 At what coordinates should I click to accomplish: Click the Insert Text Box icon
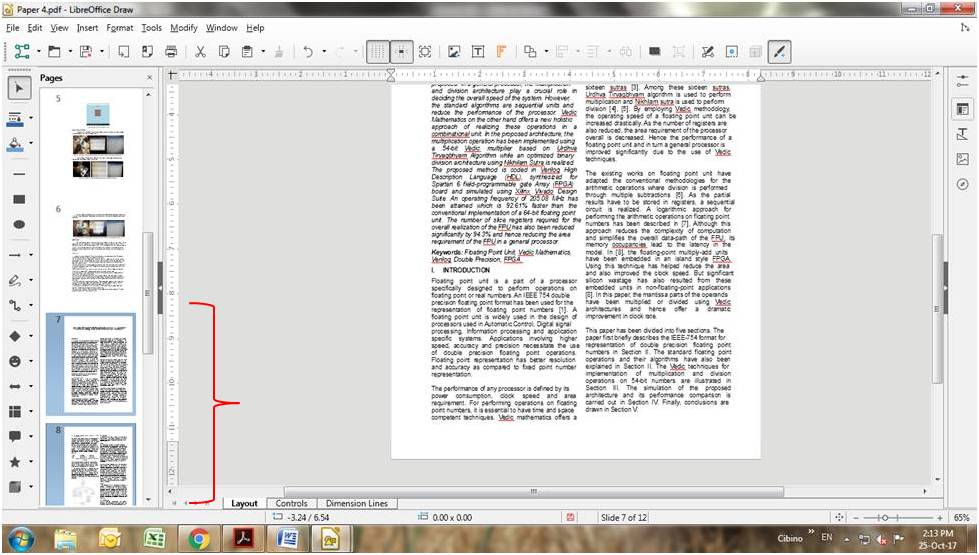(x=478, y=52)
